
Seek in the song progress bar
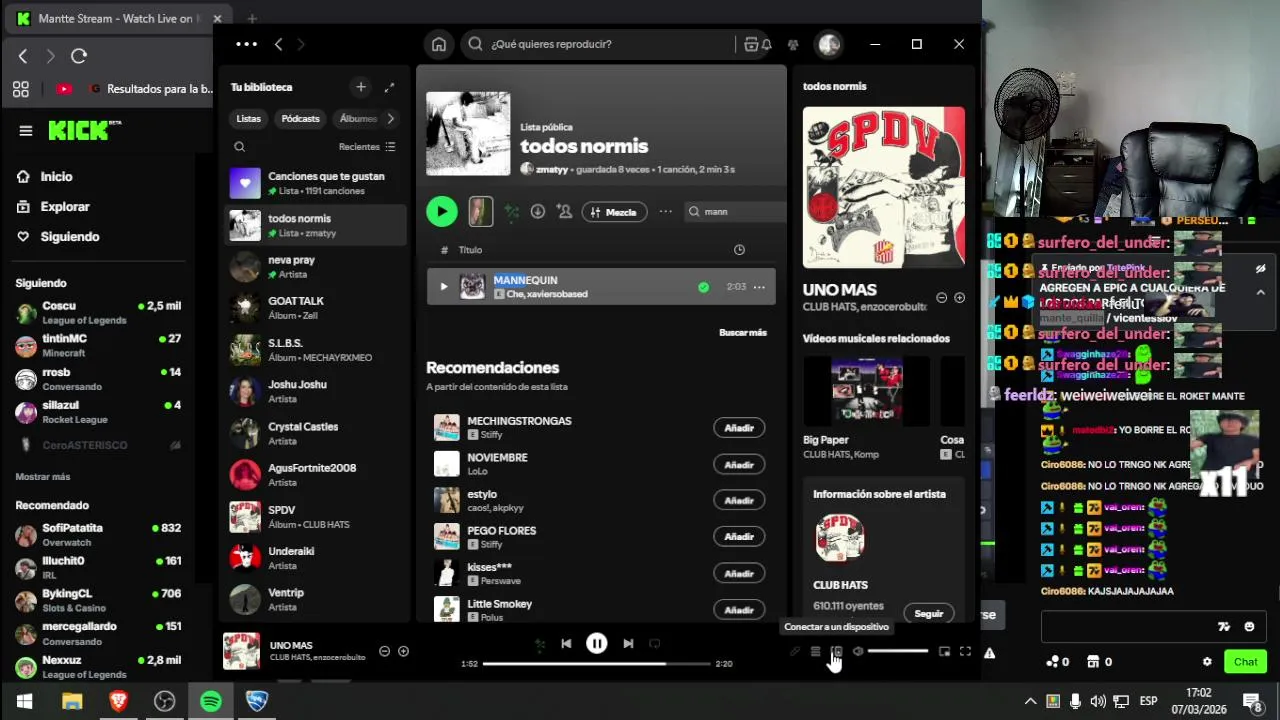(x=596, y=664)
